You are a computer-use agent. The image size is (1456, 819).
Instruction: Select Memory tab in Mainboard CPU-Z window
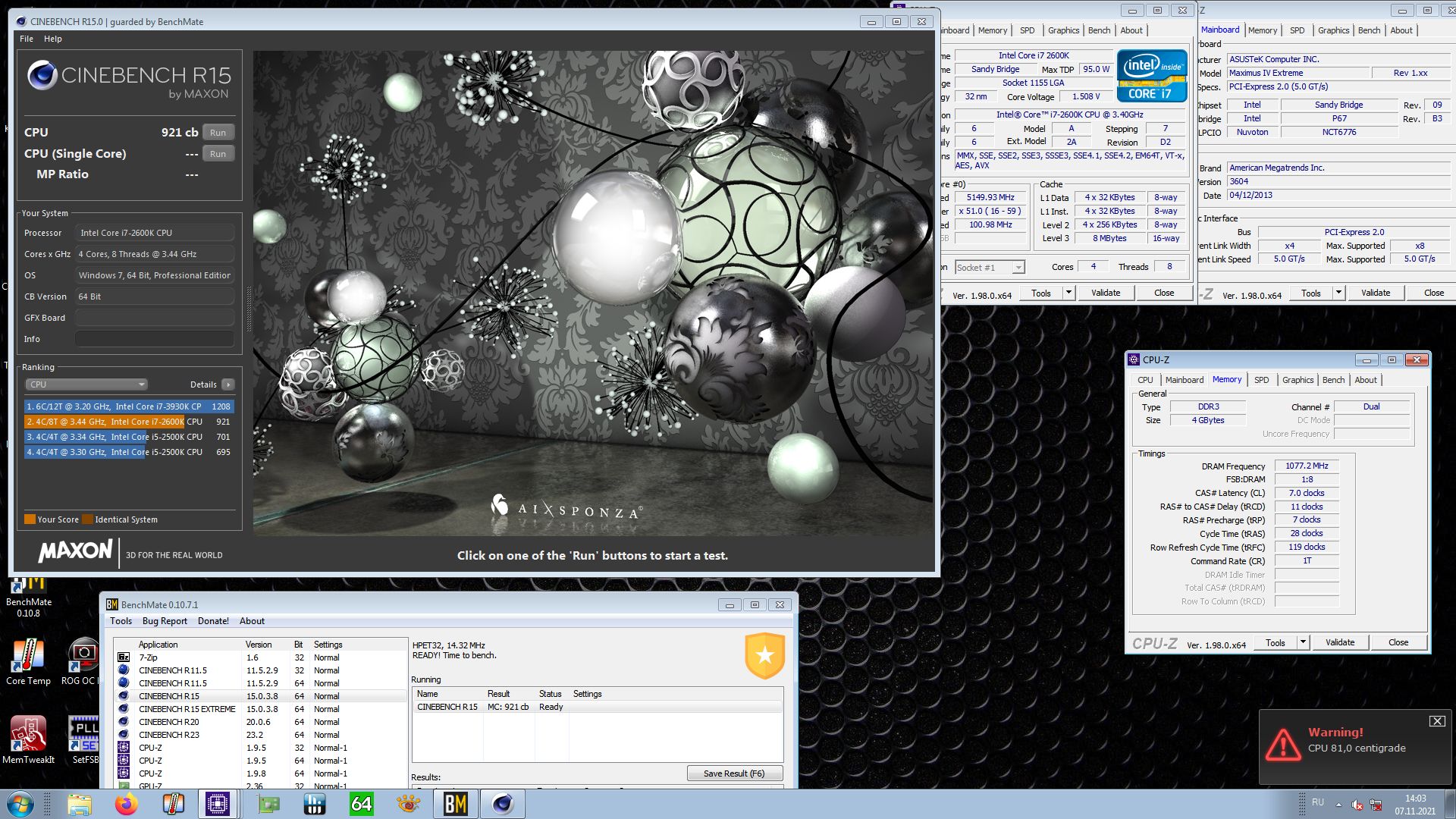(x=1262, y=30)
